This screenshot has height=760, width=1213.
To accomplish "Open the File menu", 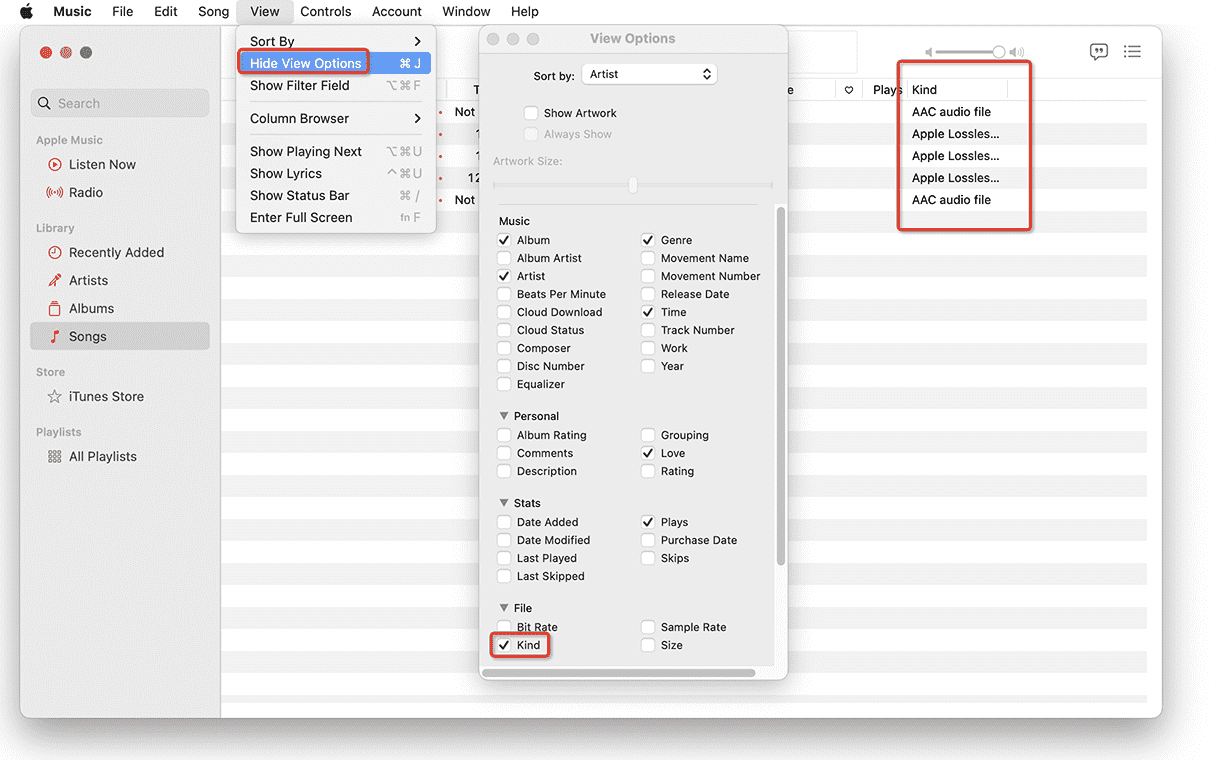I will (123, 12).
